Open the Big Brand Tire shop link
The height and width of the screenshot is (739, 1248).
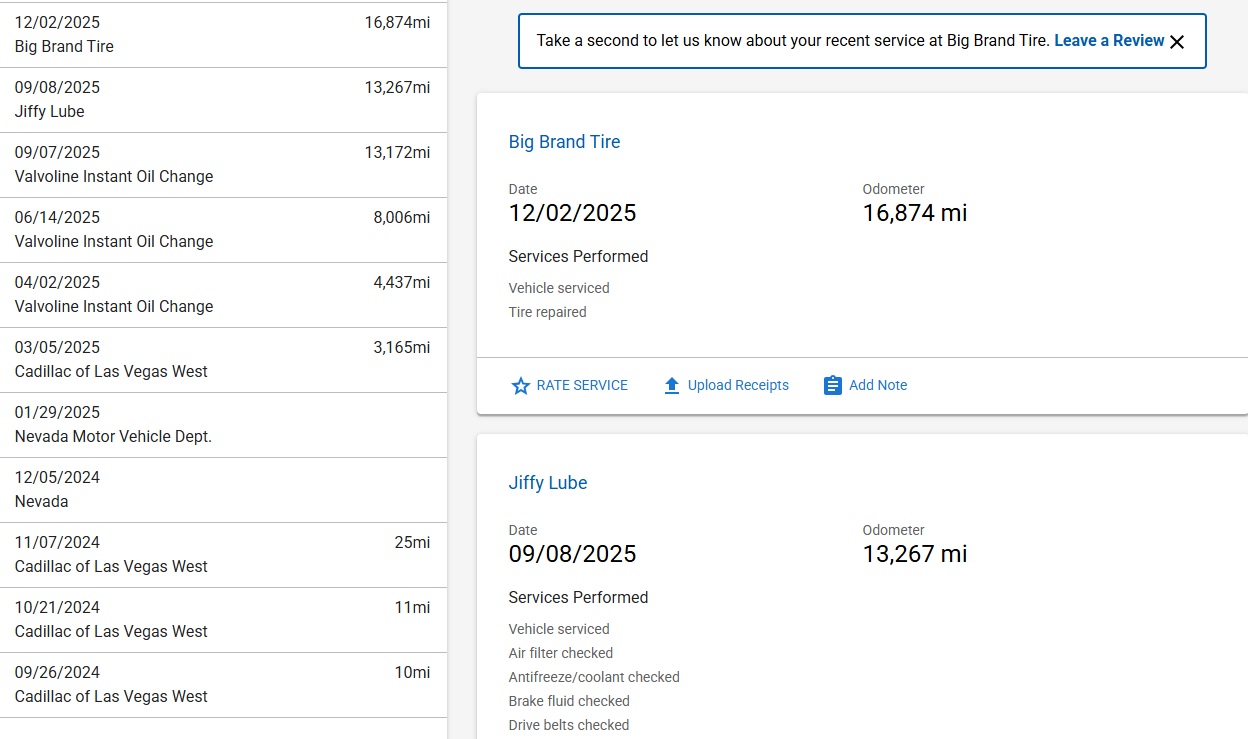[x=564, y=142]
